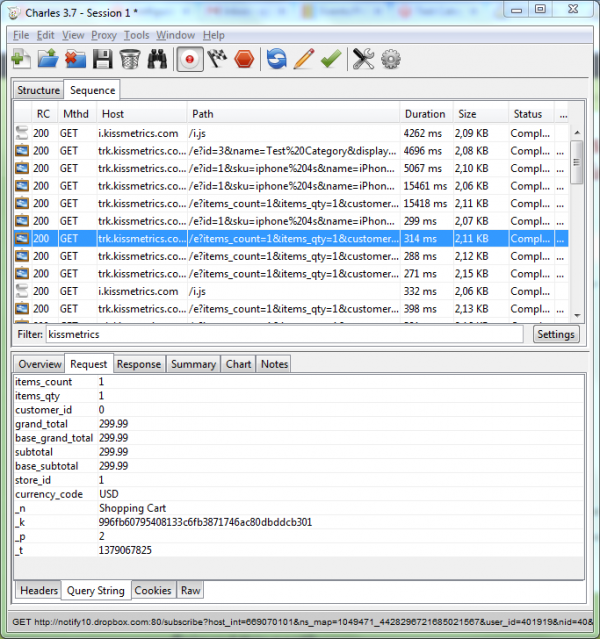The image size is (600, 639).
Task: Select the request row with 271 ms duration
Action: coord(291,273)
